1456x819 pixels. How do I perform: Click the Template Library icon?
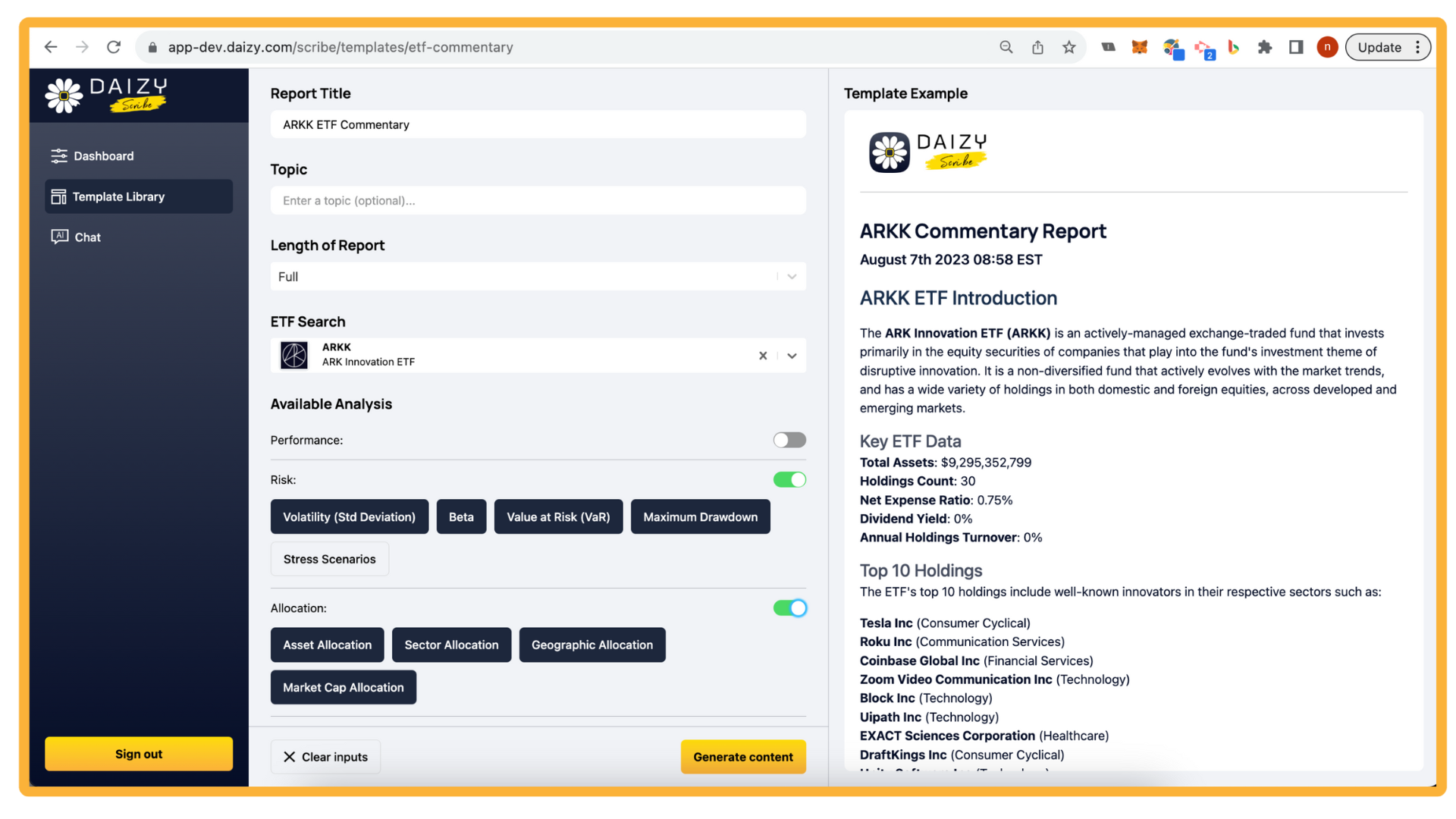(x=58, y=197)
